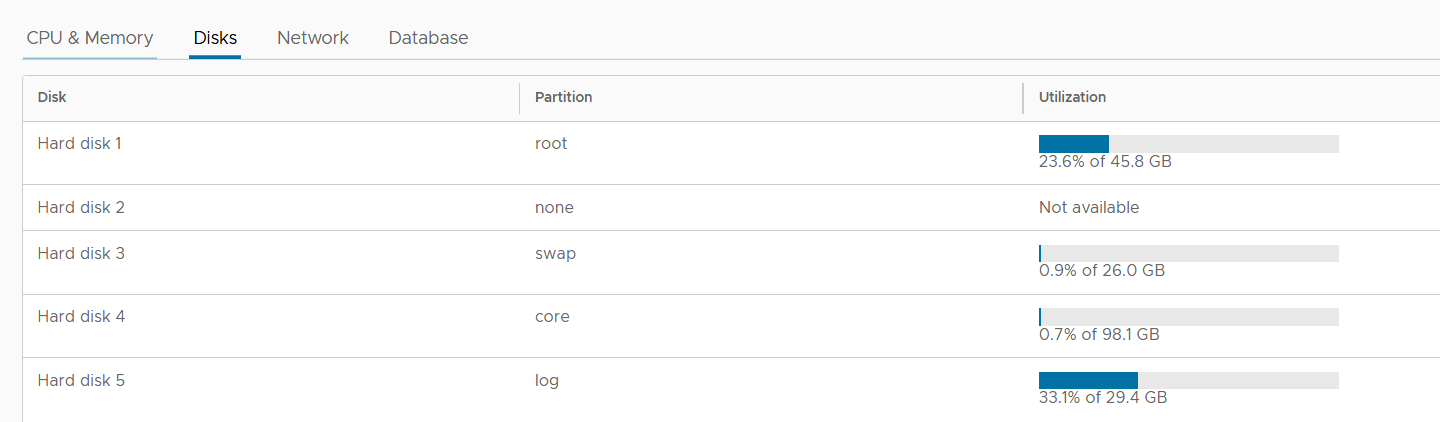Click the root partition cell
Image resolution: width=1440 pixels, height=422 pixels.
(x=551, y=143)
